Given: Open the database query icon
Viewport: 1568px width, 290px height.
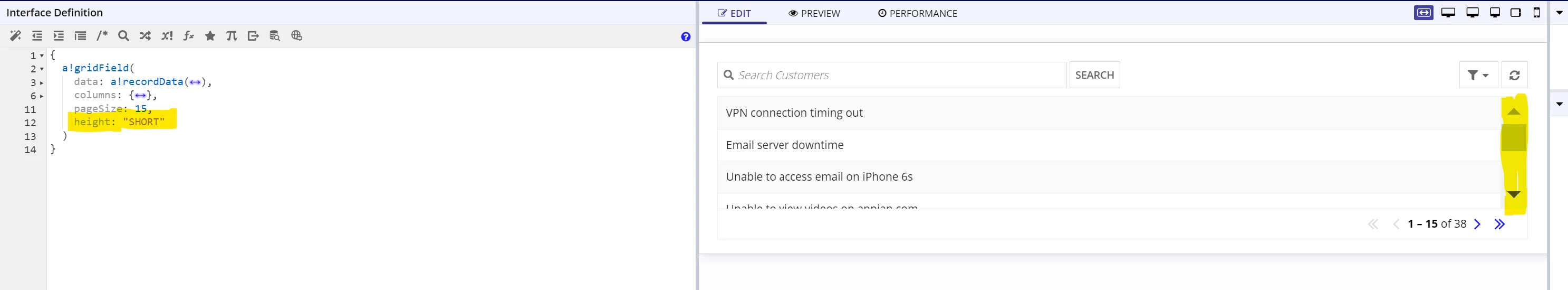Looking at the screenshot, I should pos(275,36).
